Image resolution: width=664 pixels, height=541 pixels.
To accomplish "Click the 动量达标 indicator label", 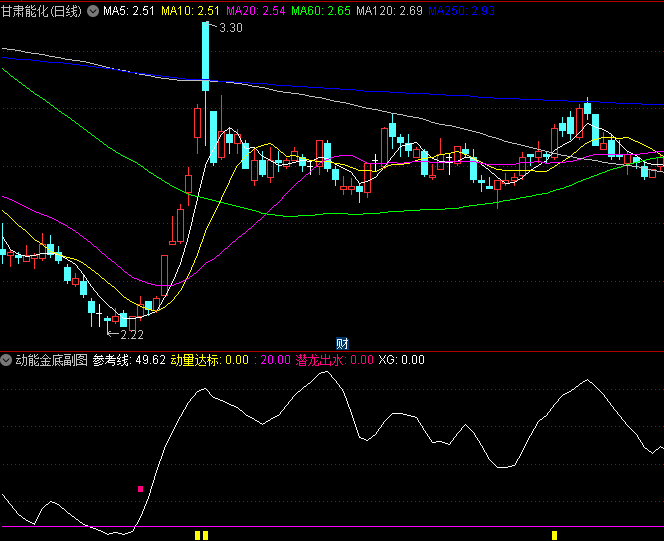I will 209,360.
